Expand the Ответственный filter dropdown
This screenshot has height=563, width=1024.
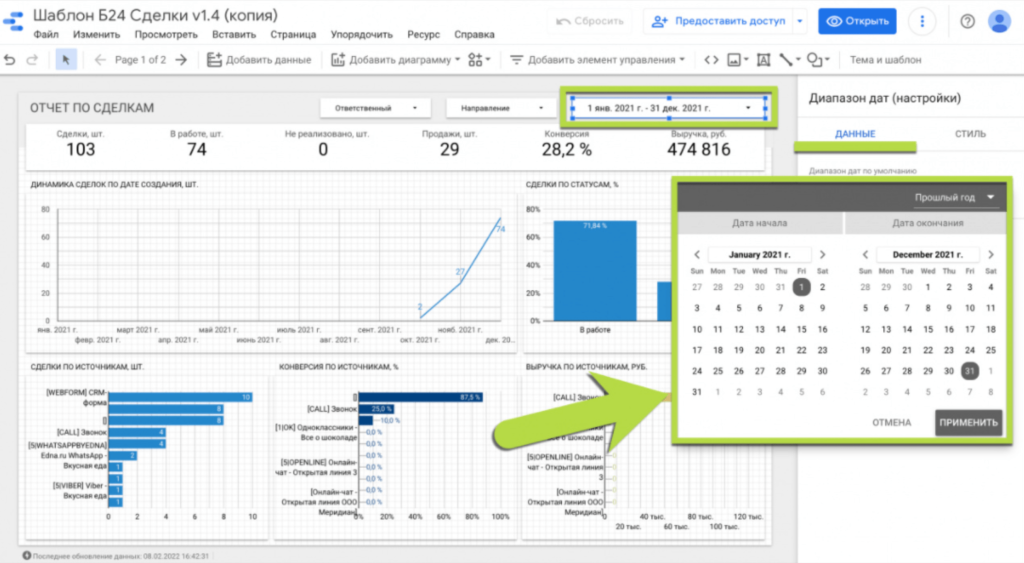click(375, 107)
